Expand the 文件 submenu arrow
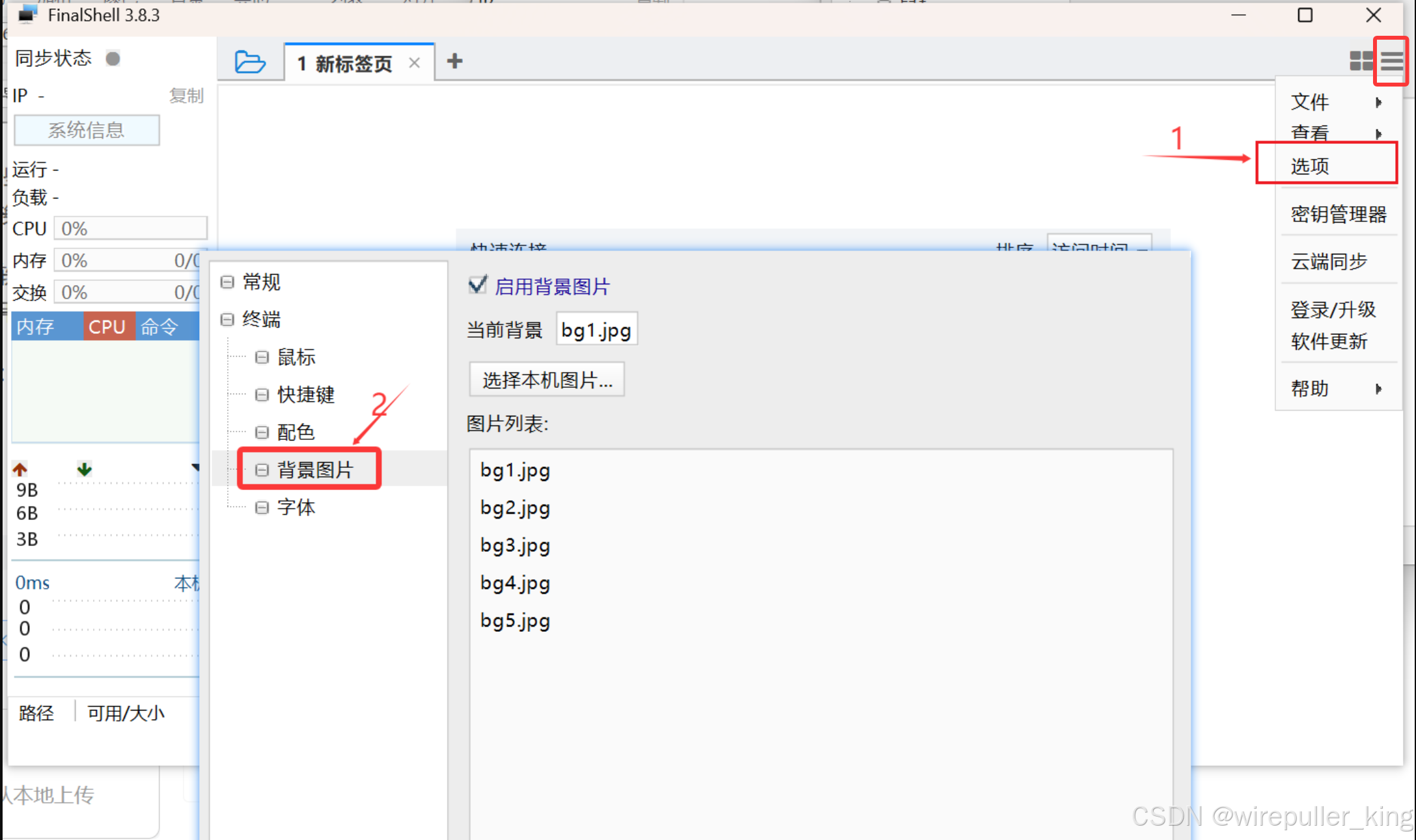The height and width of the screenshot is (840, 1416). (1378, 102)
